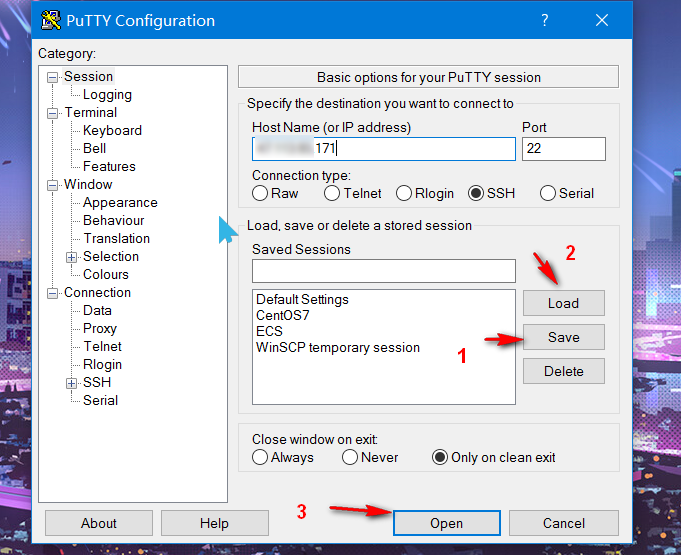Open the Selection category
The image size is (681, 555).
tap(111, 257)
